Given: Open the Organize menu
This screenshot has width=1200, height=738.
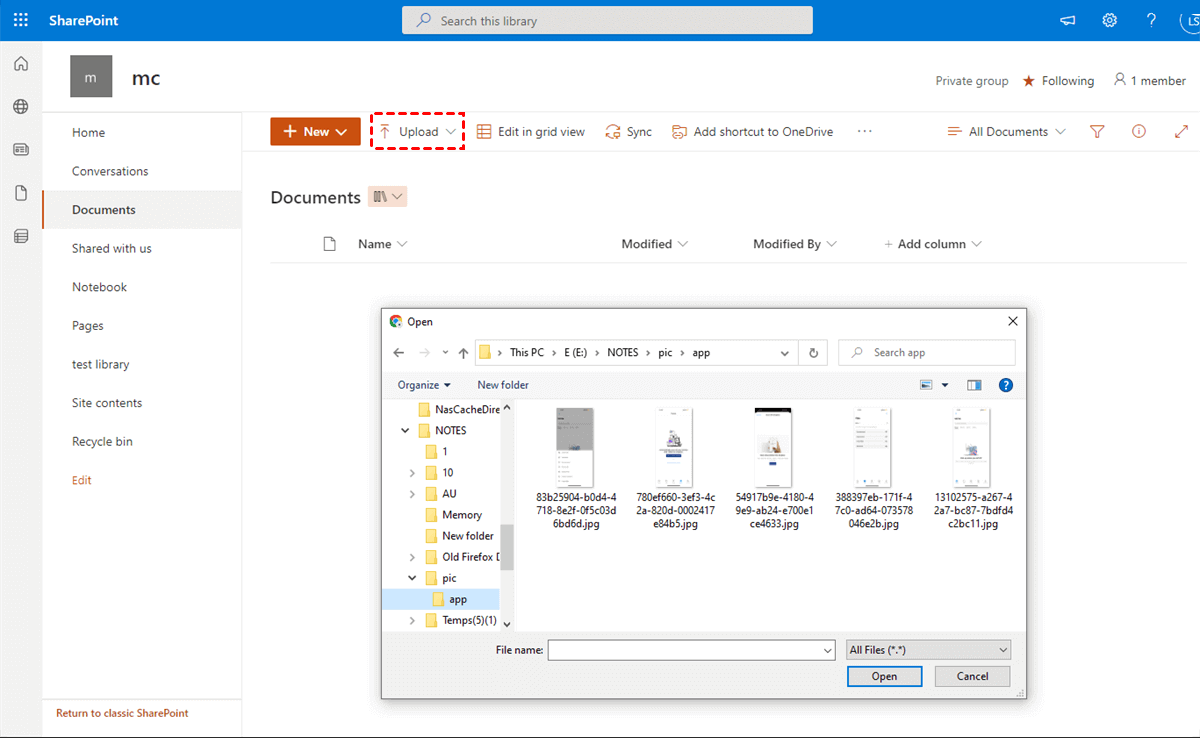Looking at the screenshot, I should point(423,385).
